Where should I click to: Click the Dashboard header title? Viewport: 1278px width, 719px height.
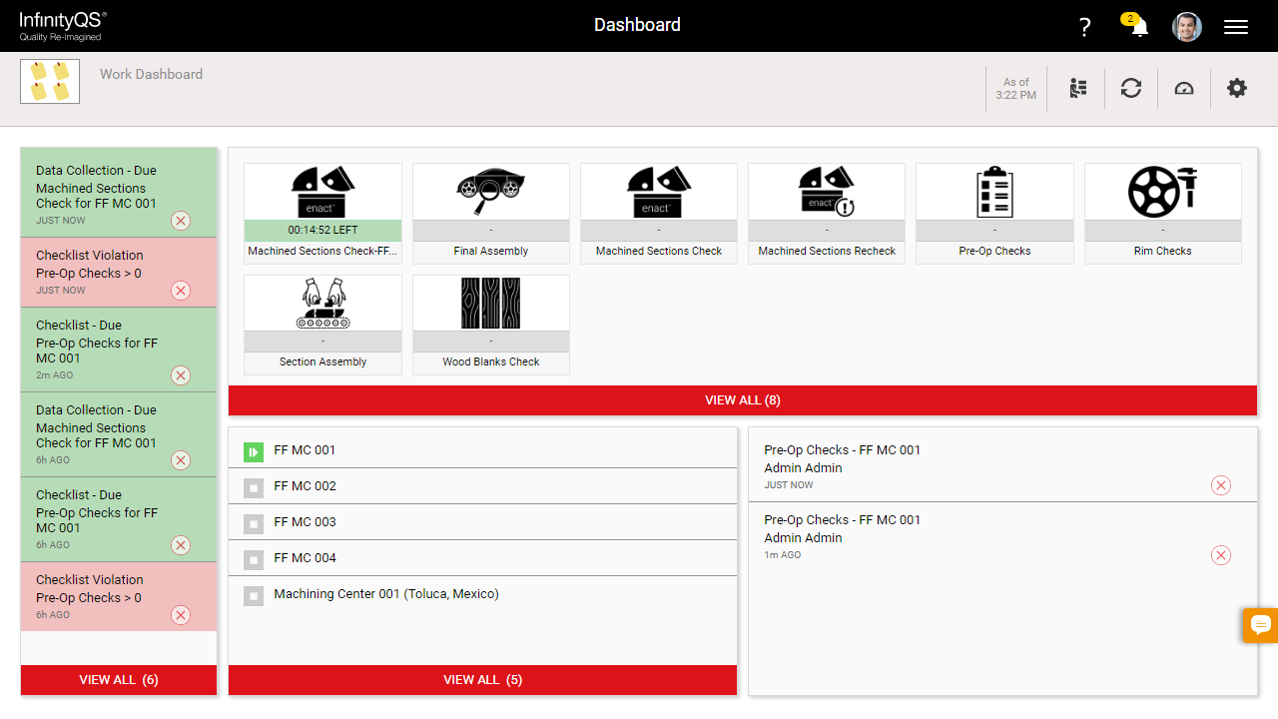(x=637, y=25)
